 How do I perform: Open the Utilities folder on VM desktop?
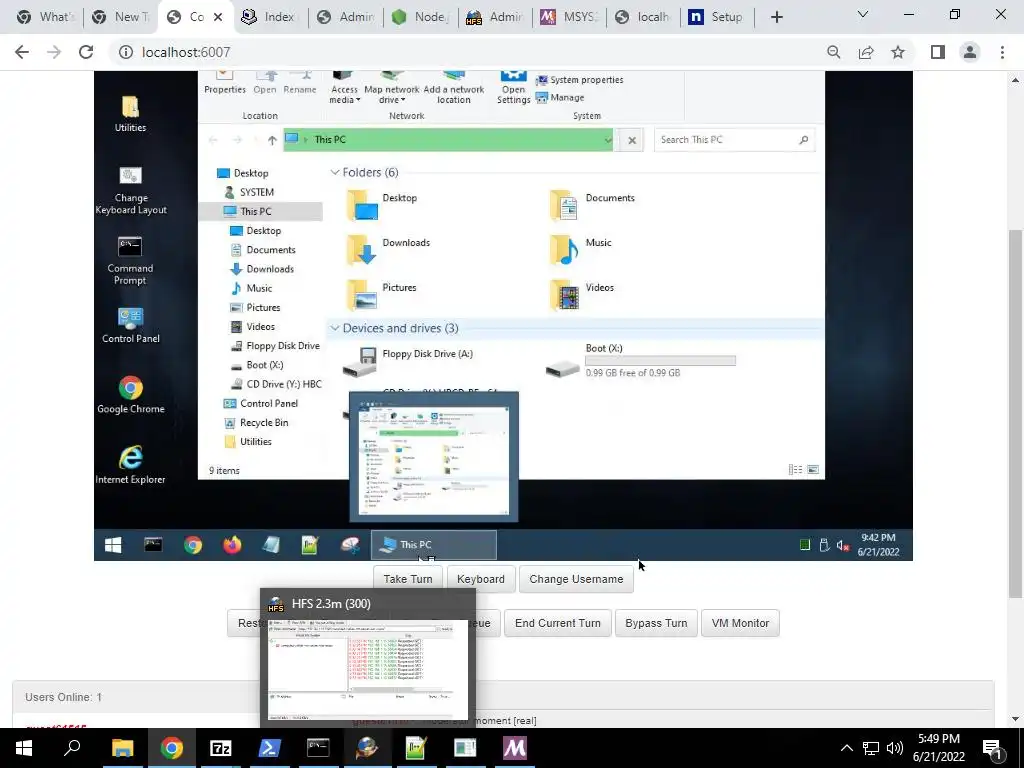tap(130, 114)
